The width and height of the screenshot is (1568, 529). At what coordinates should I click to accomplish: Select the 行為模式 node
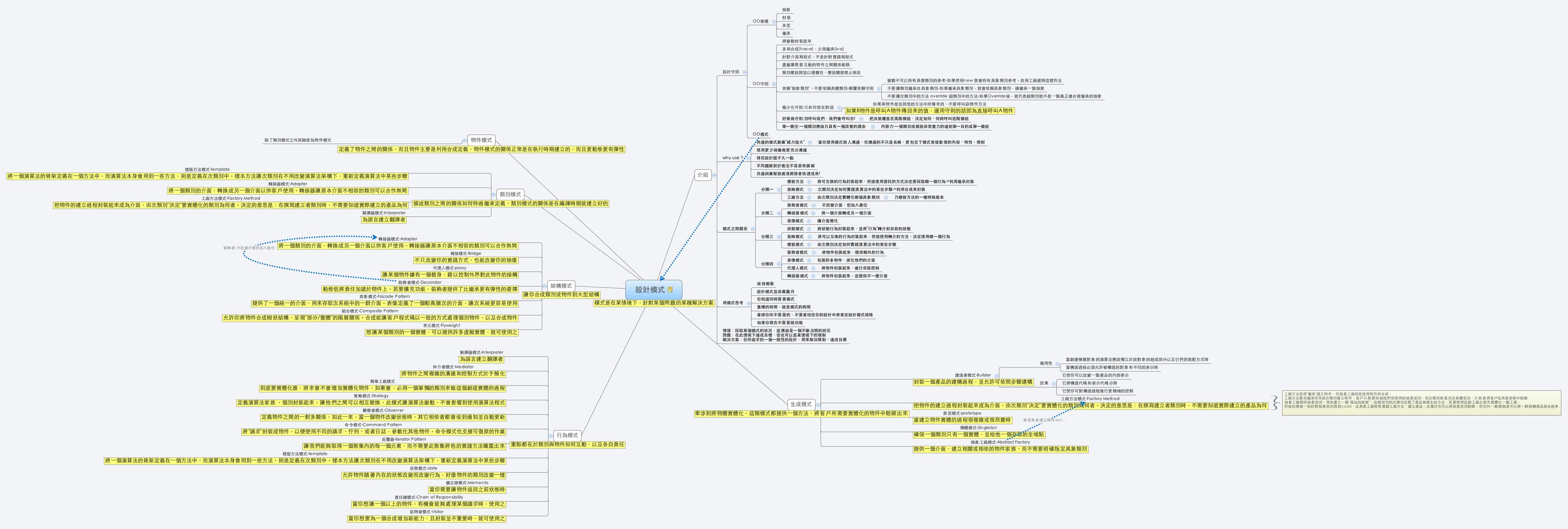pyautogui.click(x=568, y=436)
